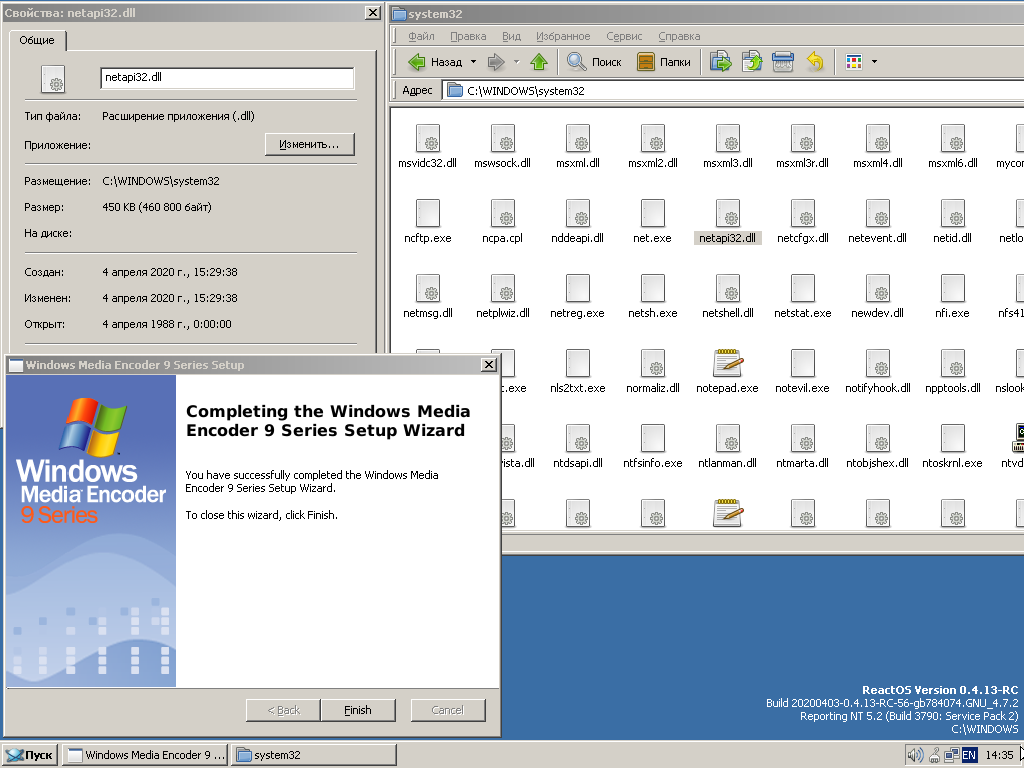Open the Вид menu
Viewport: 1024px width, 768px height.
(x=511, y=36)
